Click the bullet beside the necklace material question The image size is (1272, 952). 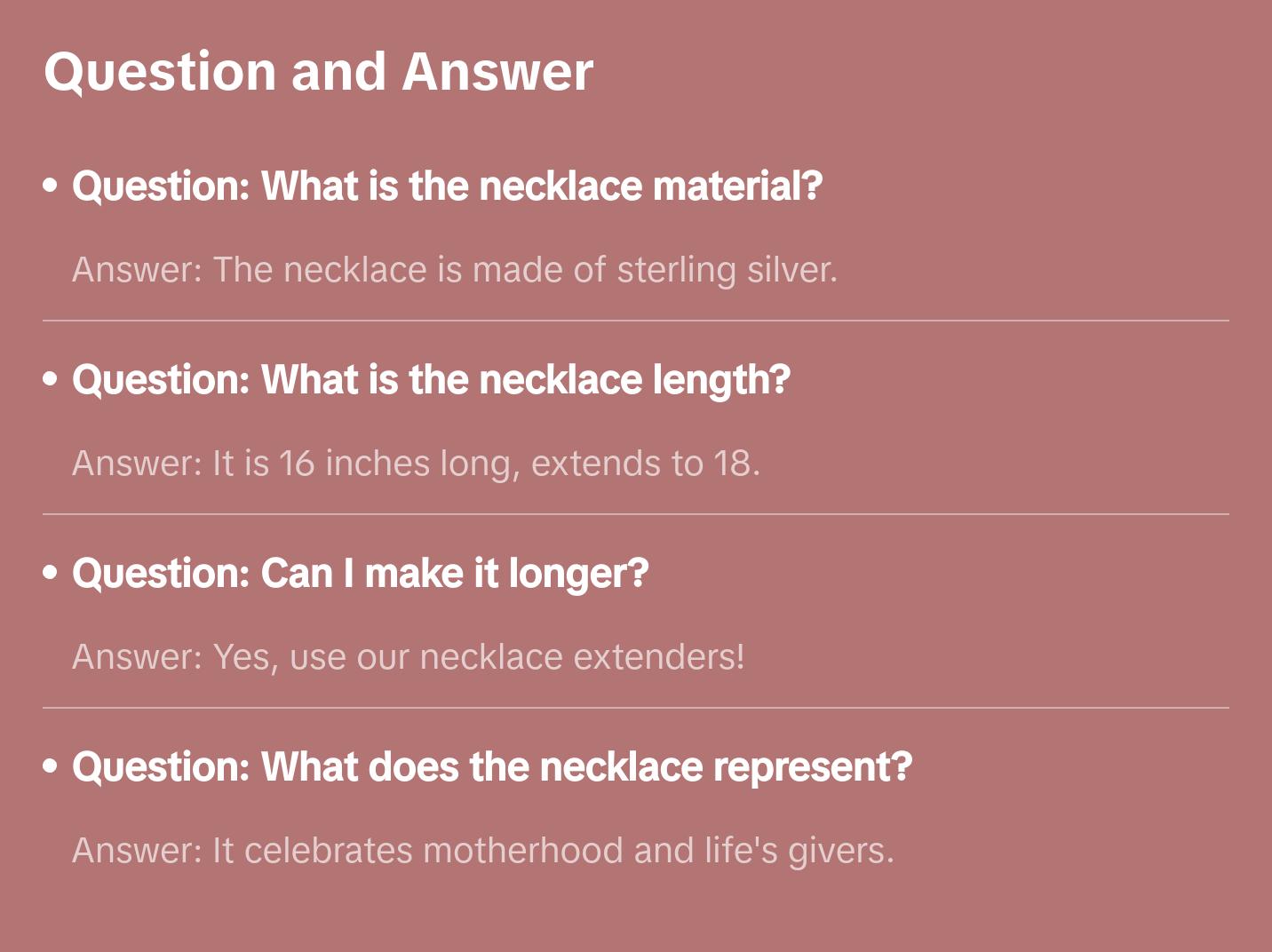pos(51,186)
